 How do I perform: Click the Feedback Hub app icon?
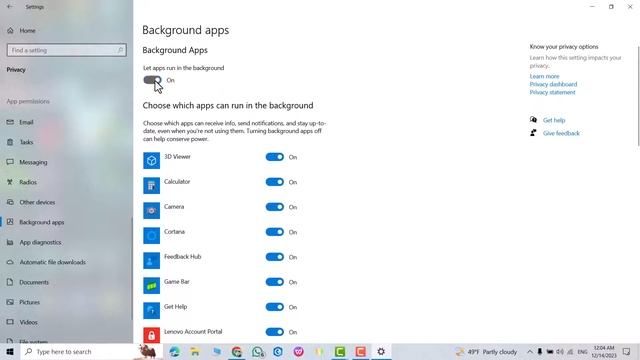click(x=151, y=260)
